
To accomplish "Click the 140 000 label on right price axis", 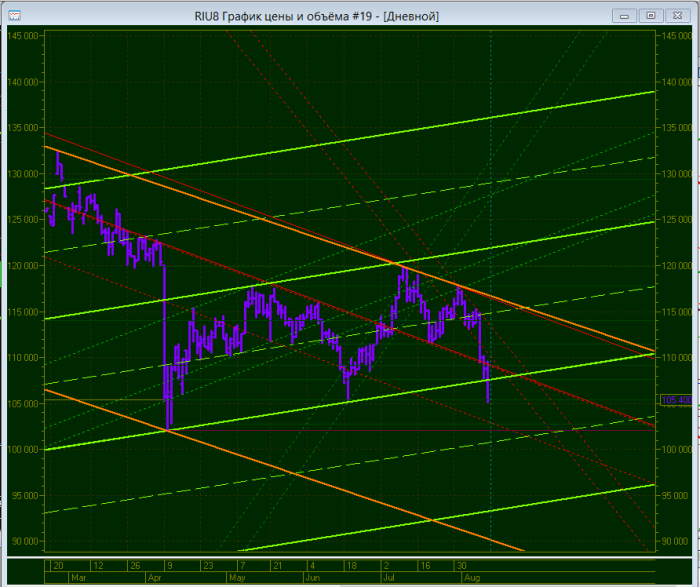I will click(x=676, y=82).
